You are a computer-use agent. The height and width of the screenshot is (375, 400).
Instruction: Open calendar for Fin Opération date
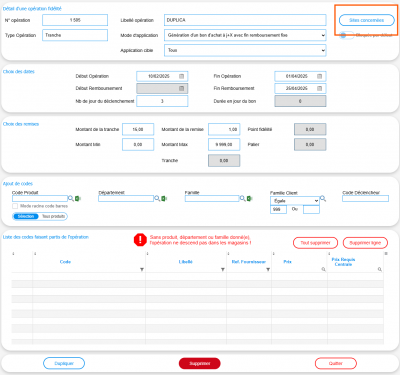319,76
